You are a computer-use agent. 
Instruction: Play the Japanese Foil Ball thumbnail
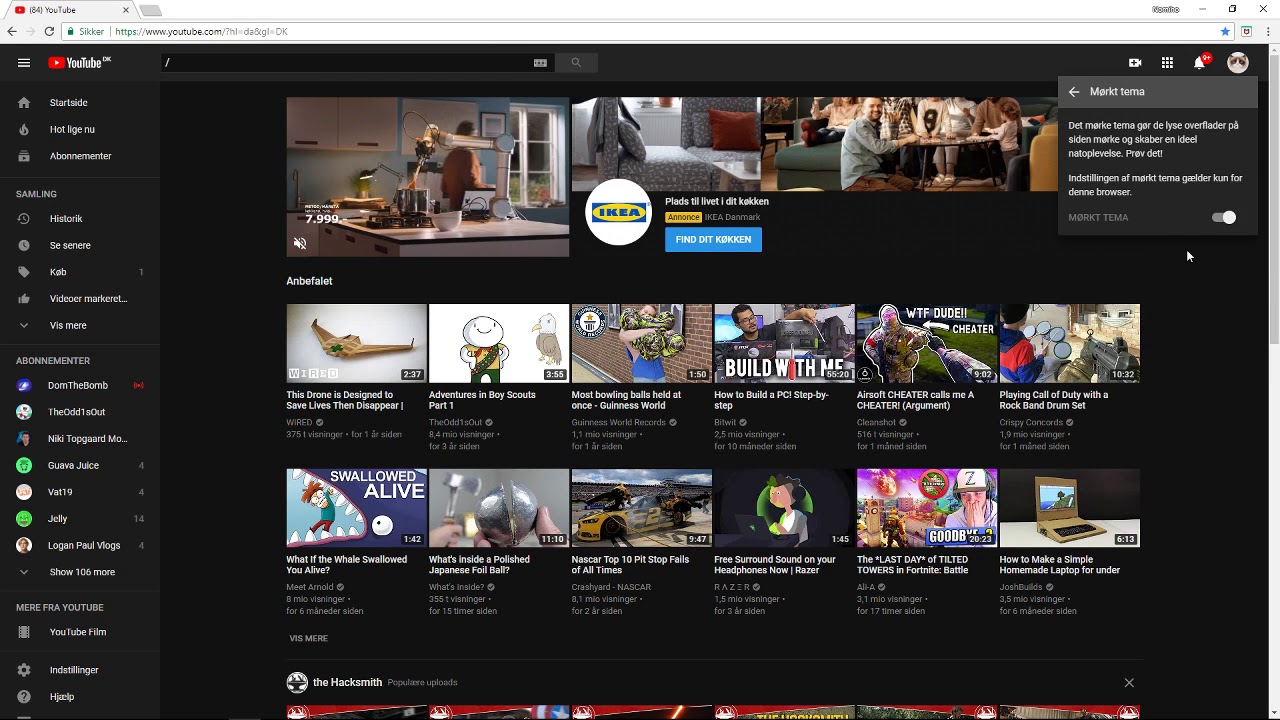[x=499, y=508]
